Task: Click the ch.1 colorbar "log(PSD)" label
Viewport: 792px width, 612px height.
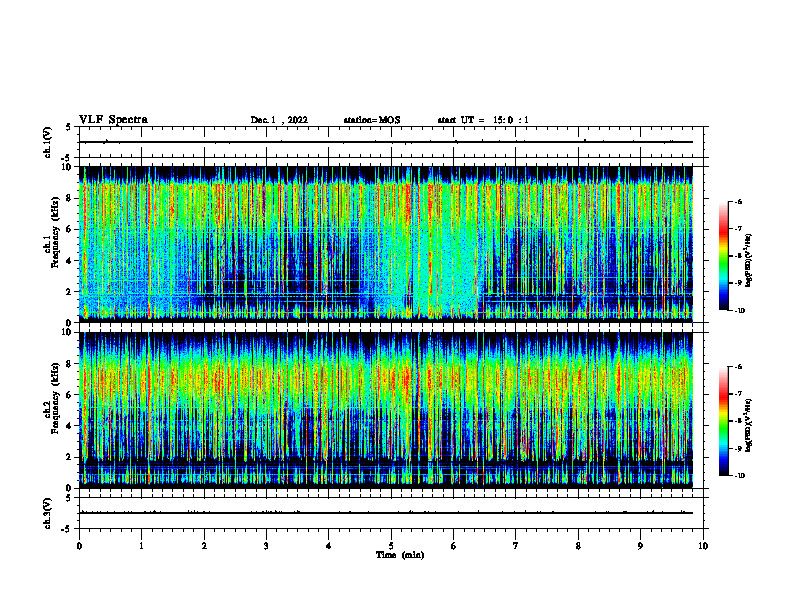Action: click(750, 260)
